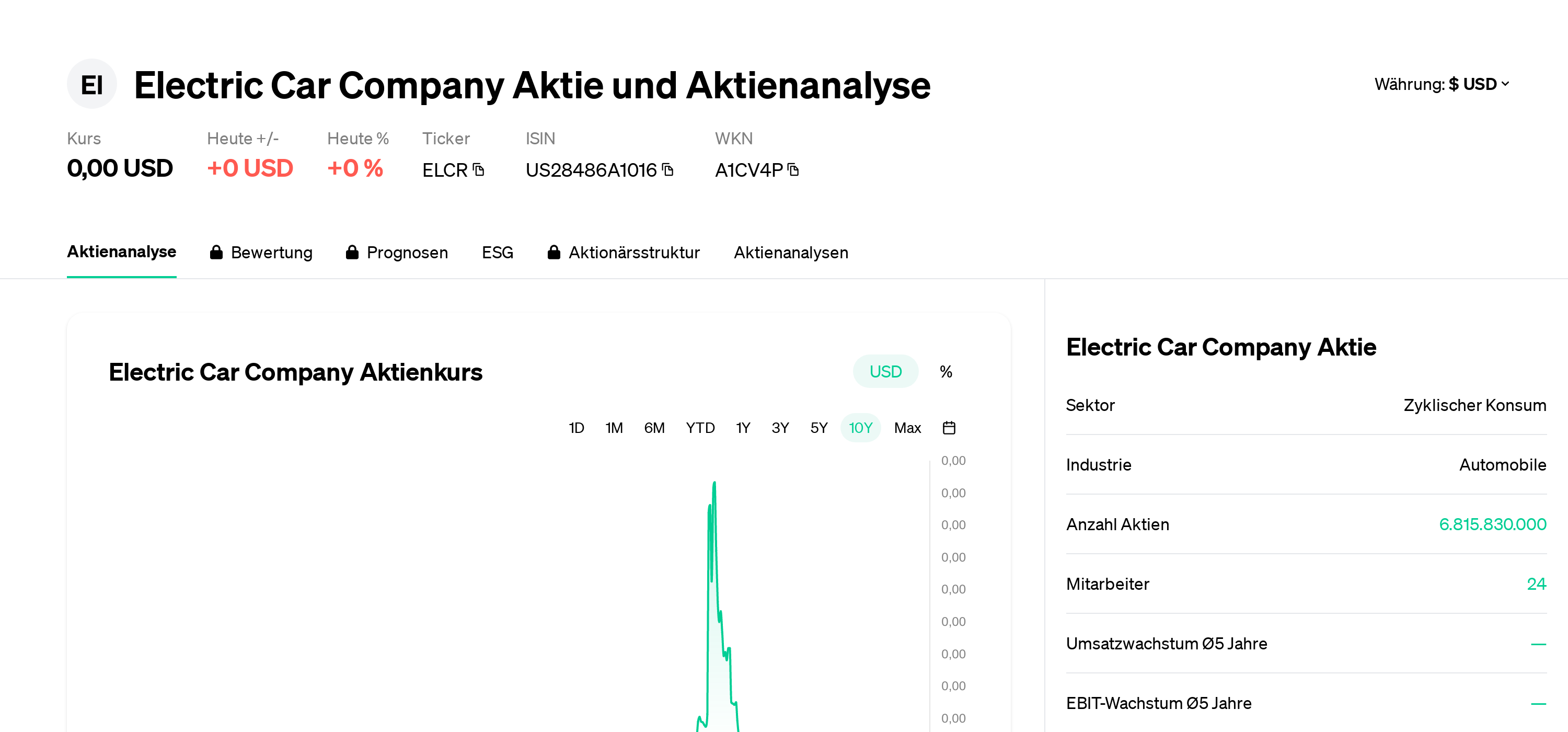1568x732 pixels.
Task: Open the Währung USD currency dropdown
Action: tap(1442, 84)
